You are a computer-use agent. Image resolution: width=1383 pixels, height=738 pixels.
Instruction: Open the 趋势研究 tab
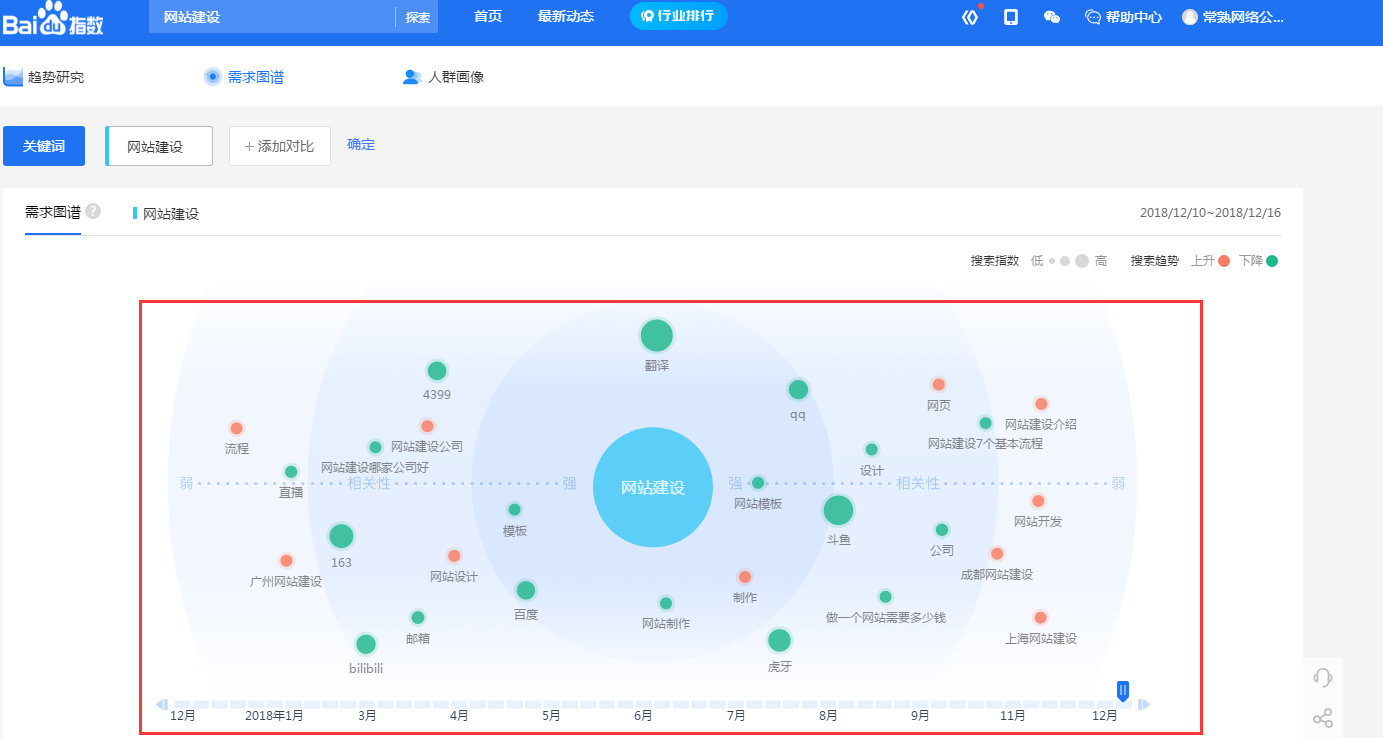45,77
